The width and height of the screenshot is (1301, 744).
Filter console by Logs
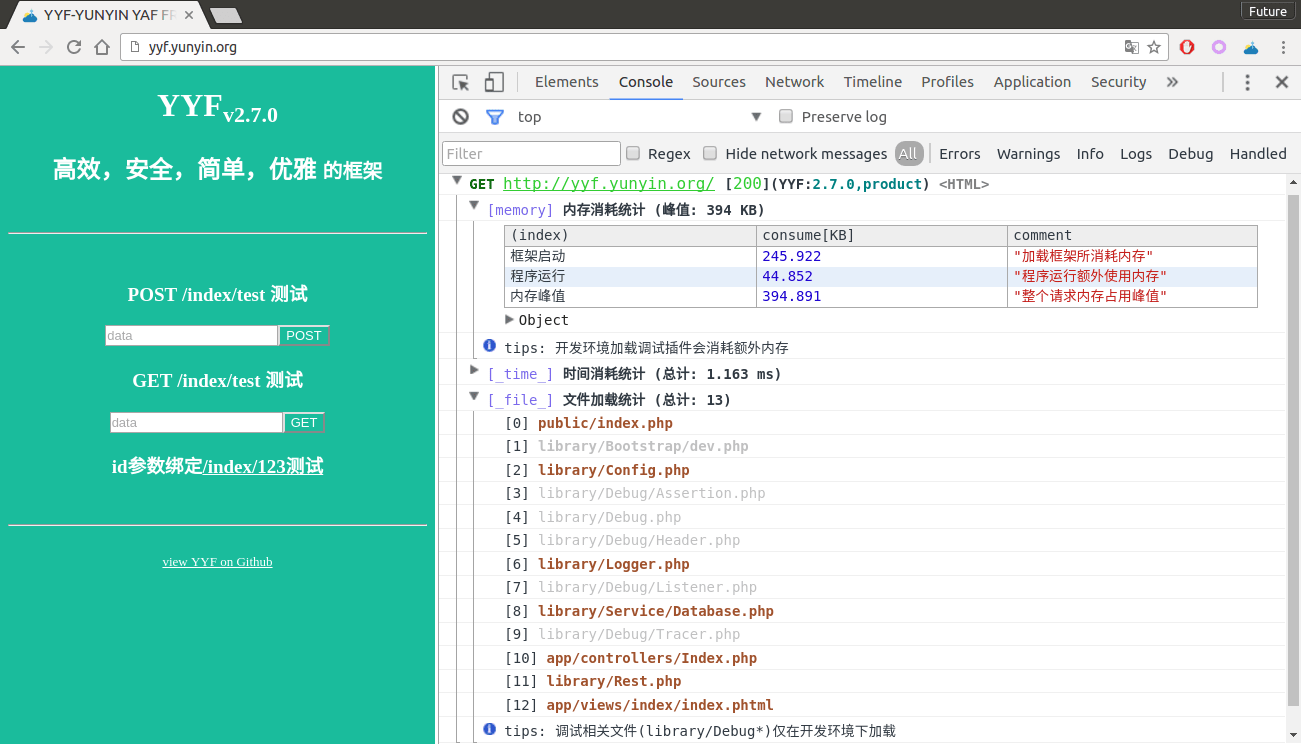coord(1135,153)
